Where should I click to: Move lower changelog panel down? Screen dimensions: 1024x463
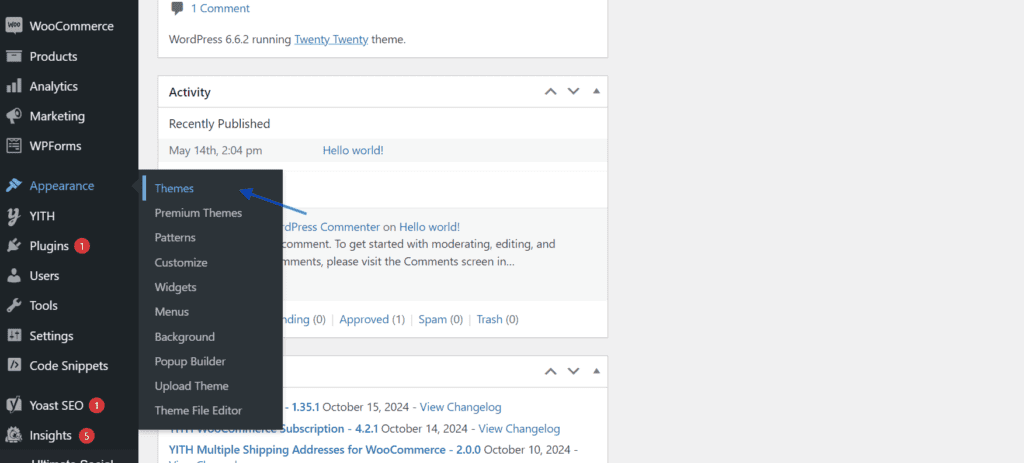pyautogui.click(x=573, y=371)
